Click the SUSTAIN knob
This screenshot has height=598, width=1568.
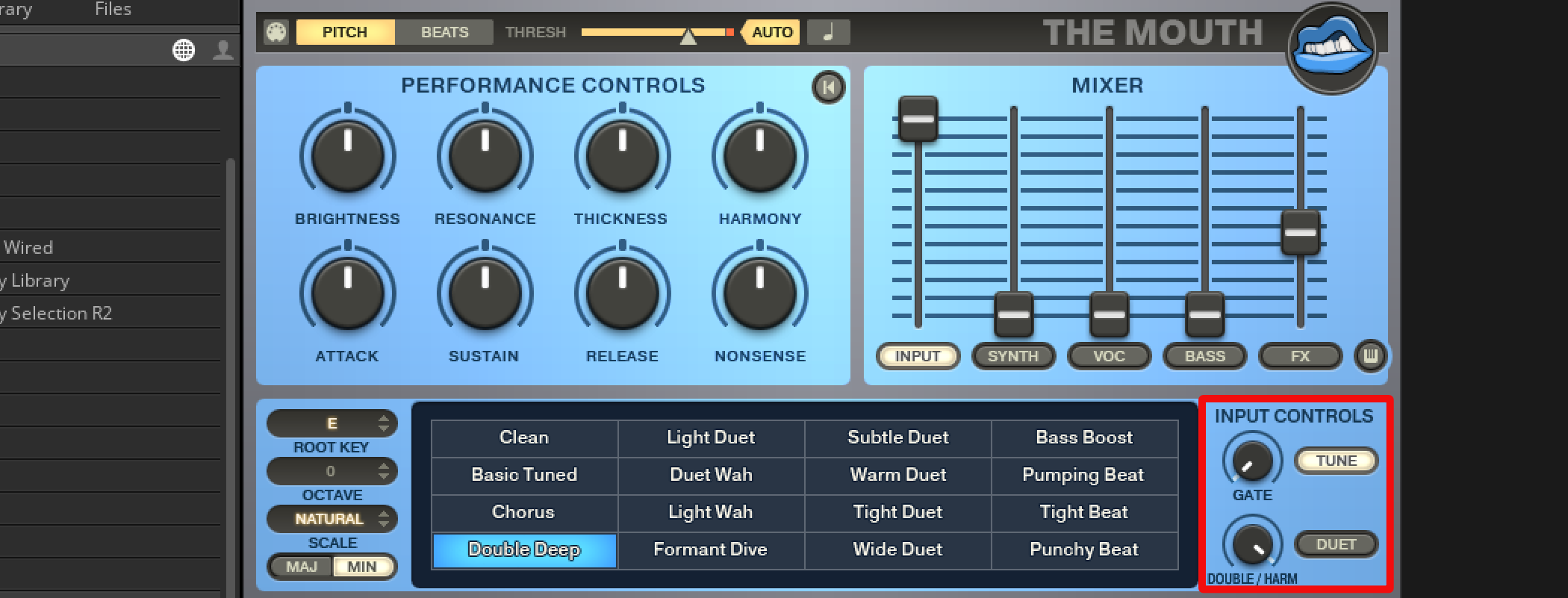(485, 293)
